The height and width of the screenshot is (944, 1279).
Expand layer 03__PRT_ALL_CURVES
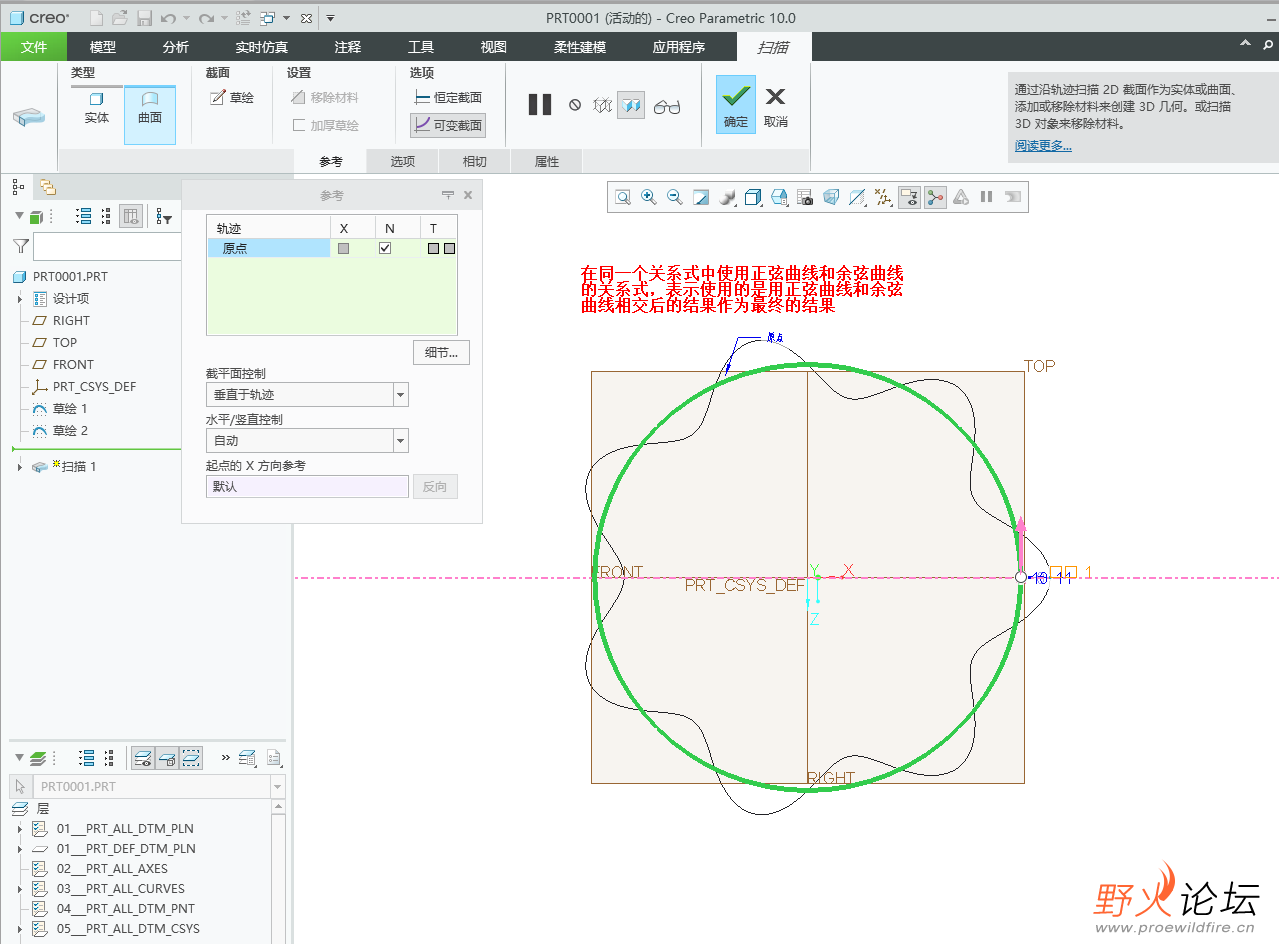20,889
